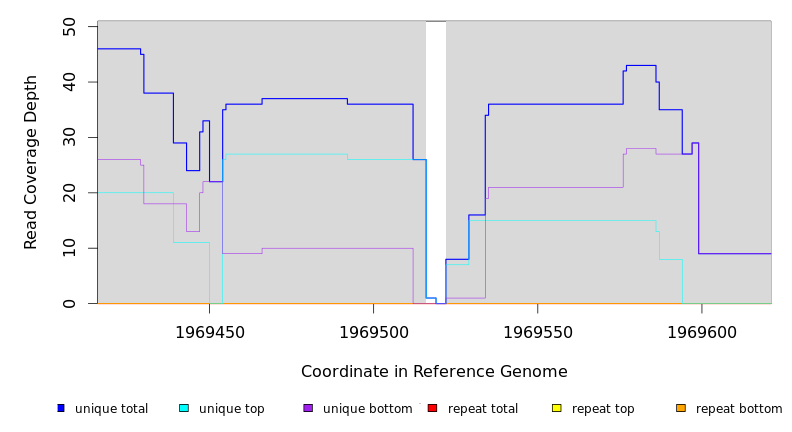Click the purple unique bottom legend swatch
Viewport: 792px width, 432px height.
pyautogui.click(x=308, y=408)
